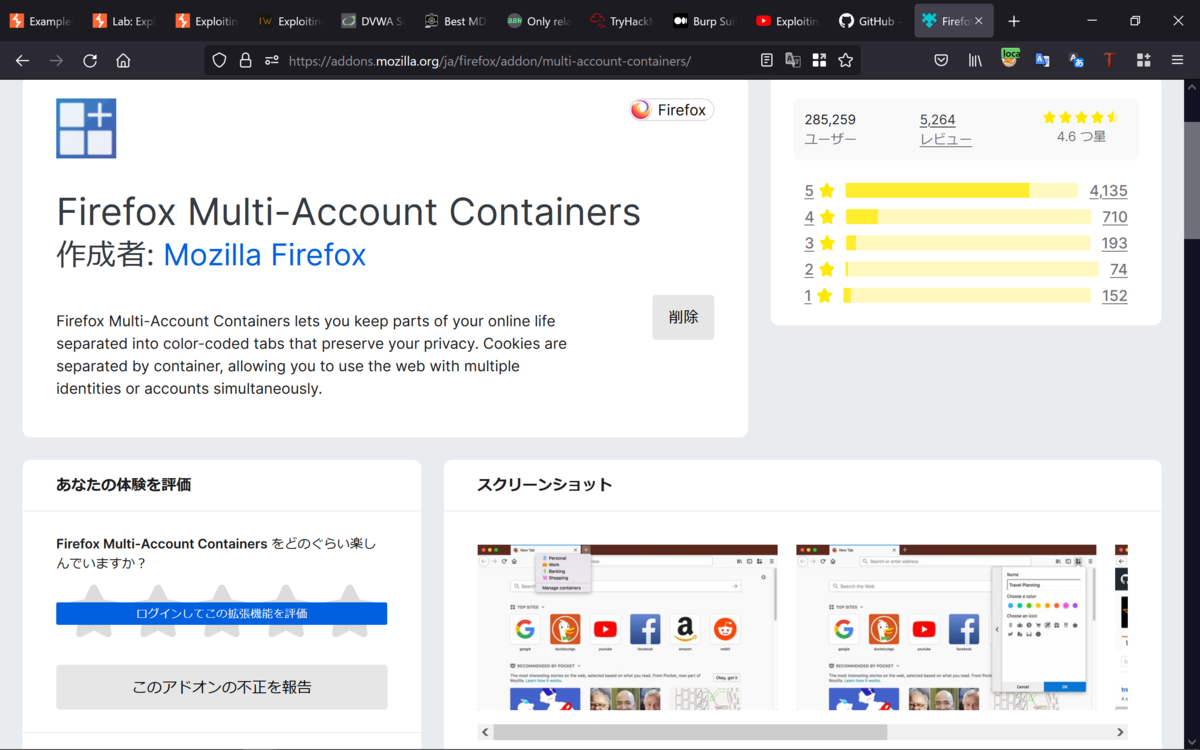Open 3-star reviews link
Viewport: 1200px width, 750px height.
[x=819, y=243]
